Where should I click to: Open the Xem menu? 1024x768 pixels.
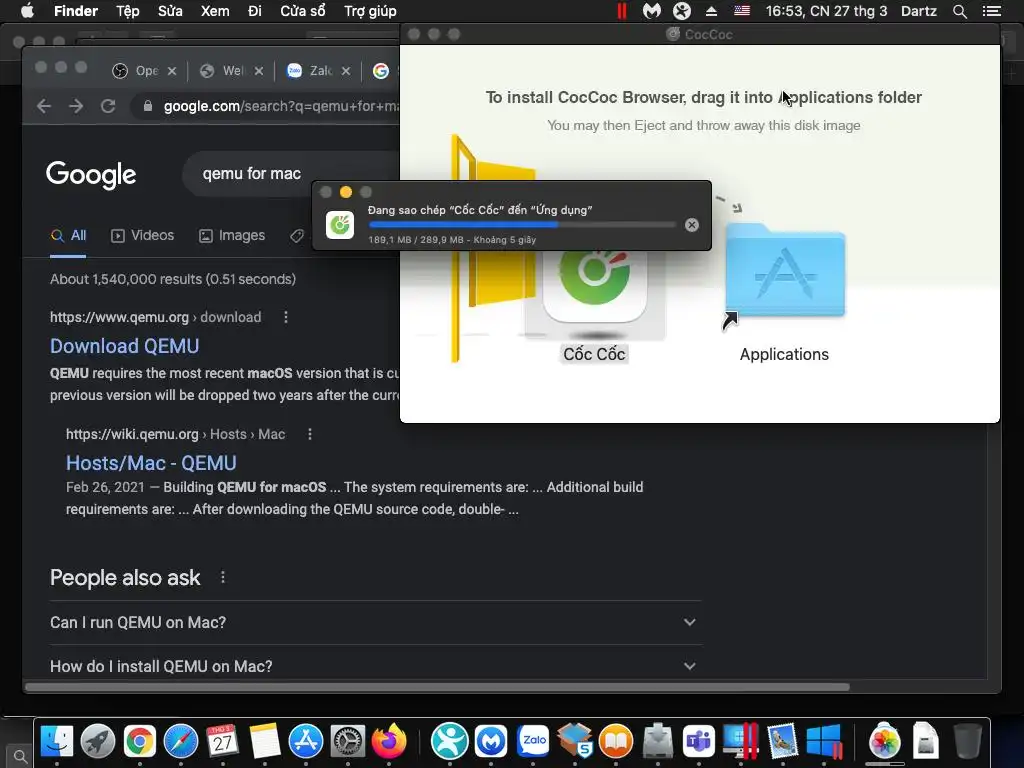(215, 11)
